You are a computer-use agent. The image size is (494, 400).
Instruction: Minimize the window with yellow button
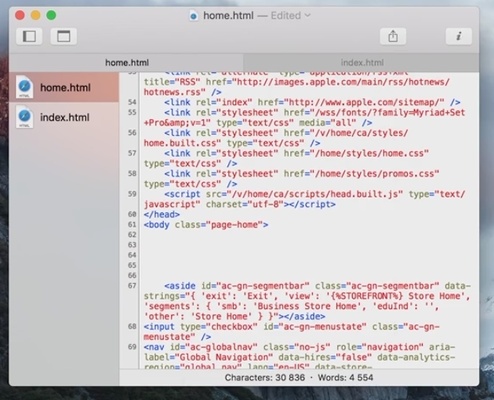click(x=35, y=15)
